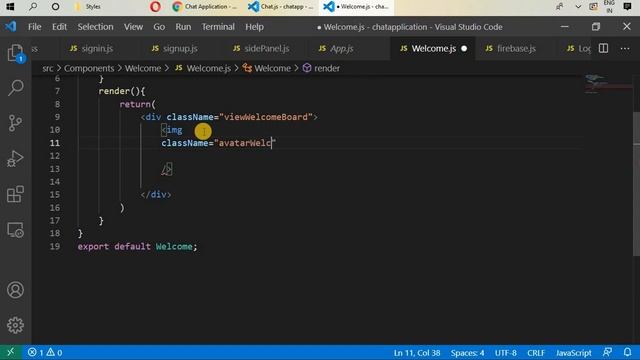Click the unsaved dot on Welcome.js tab
Screen dimensions: 640x360
(464, 48)
